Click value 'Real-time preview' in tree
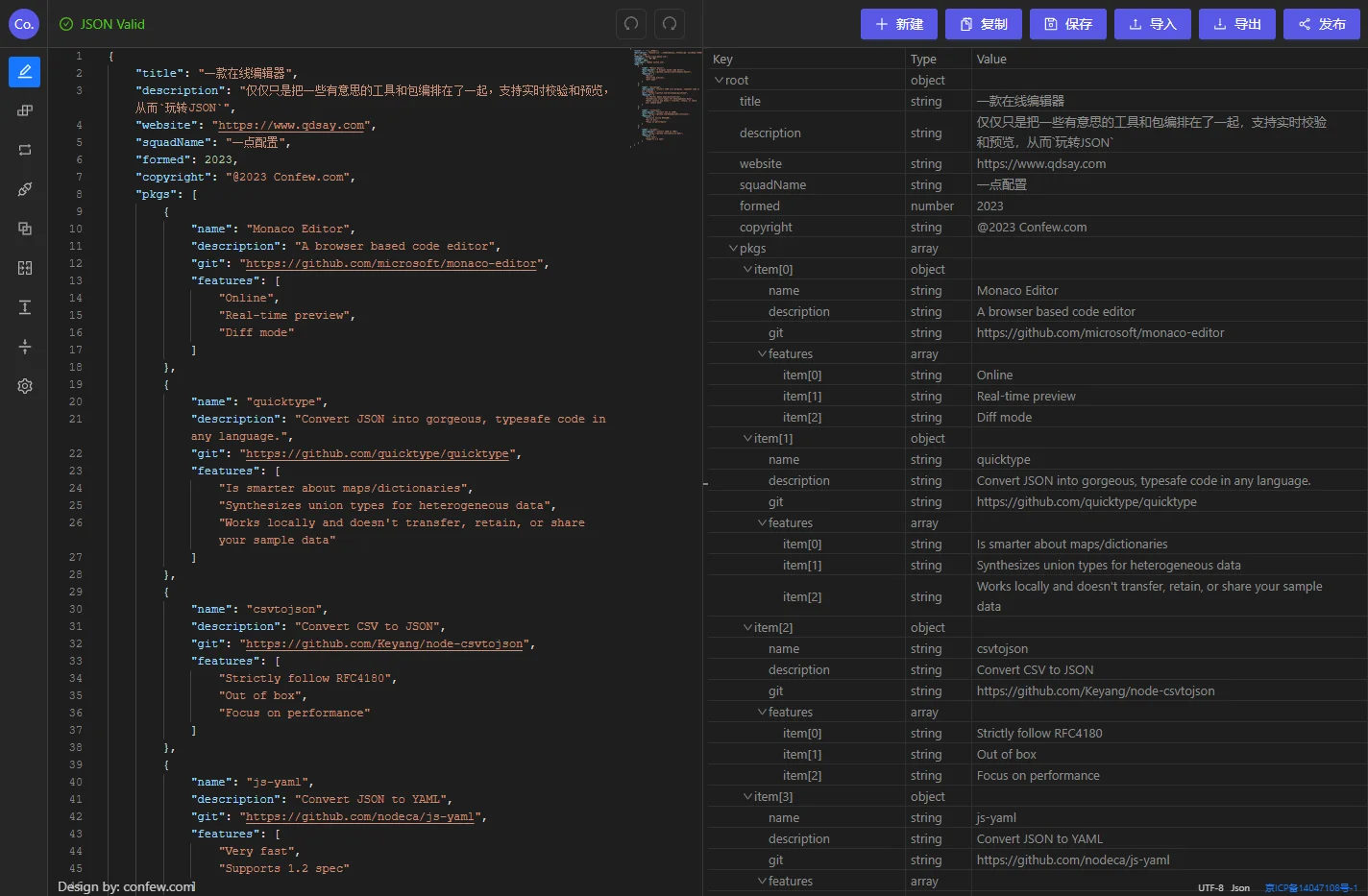Viewport: 1368px width, 896px height. pos(1026,396)
